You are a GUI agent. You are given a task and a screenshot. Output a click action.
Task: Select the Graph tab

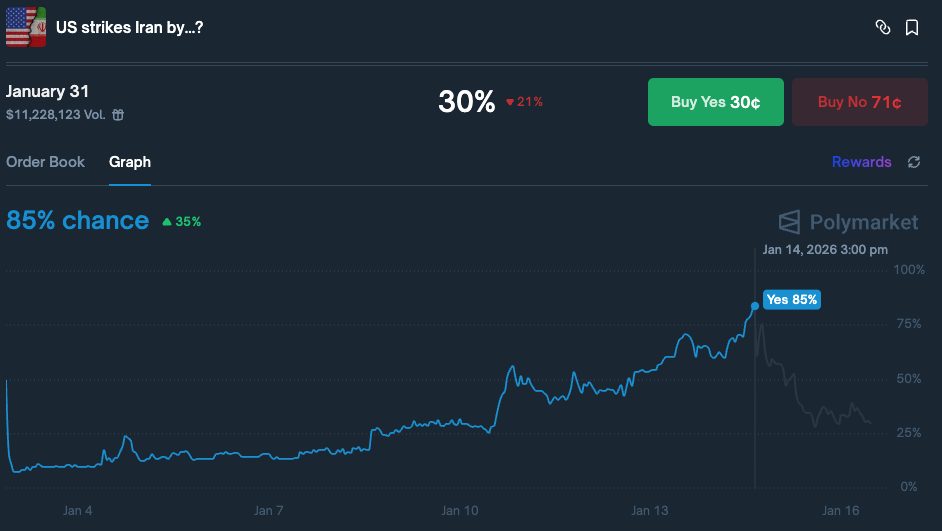(x=130, y=162)
